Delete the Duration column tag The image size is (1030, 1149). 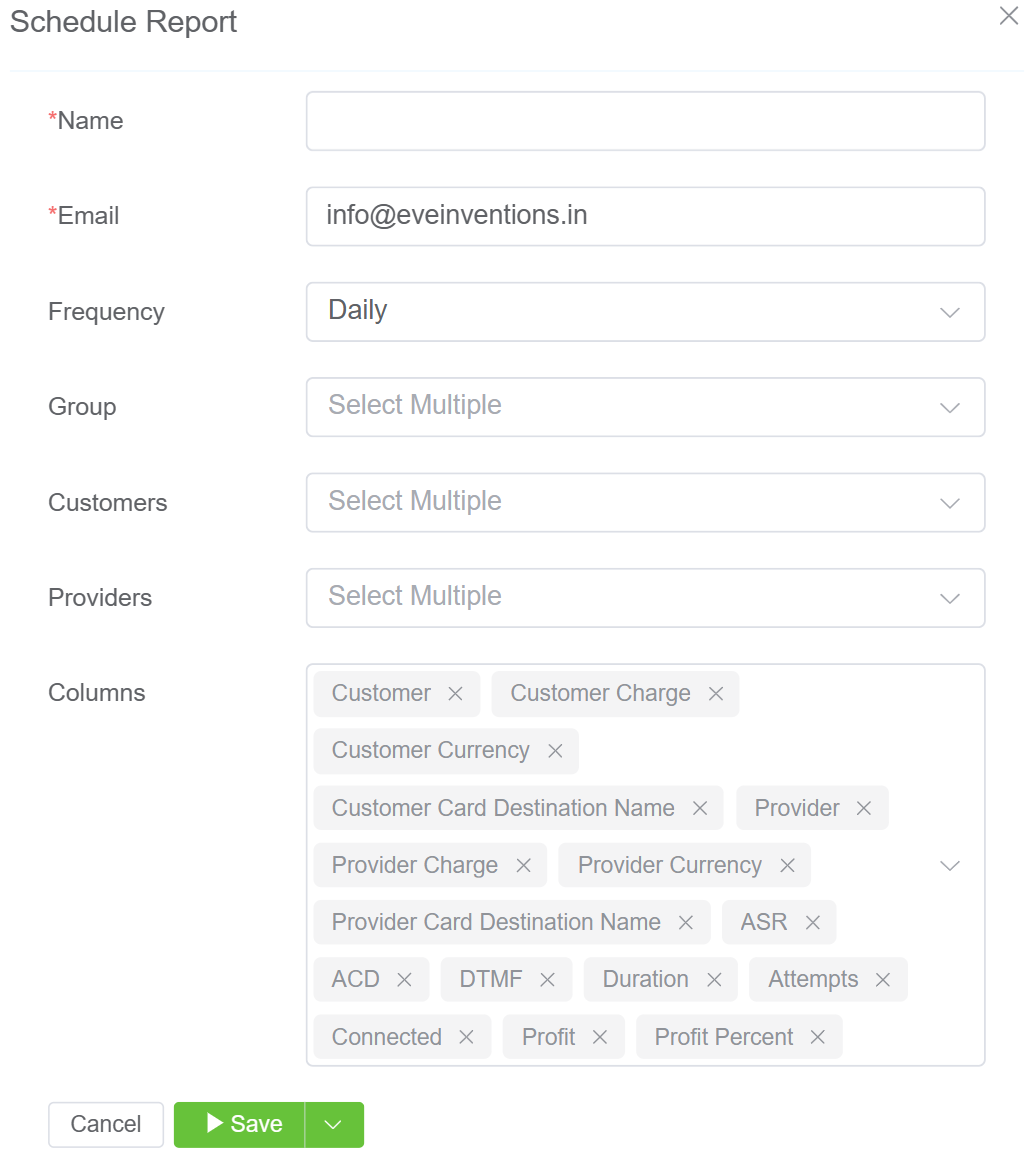click(714, 980)
